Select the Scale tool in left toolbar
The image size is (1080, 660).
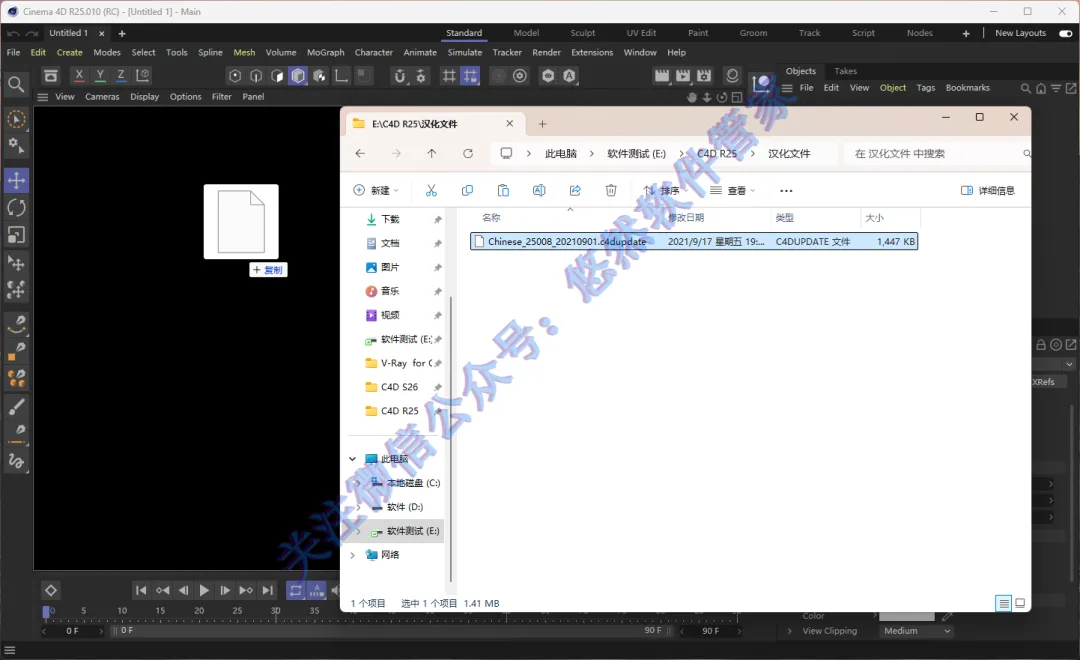(16, 235)
